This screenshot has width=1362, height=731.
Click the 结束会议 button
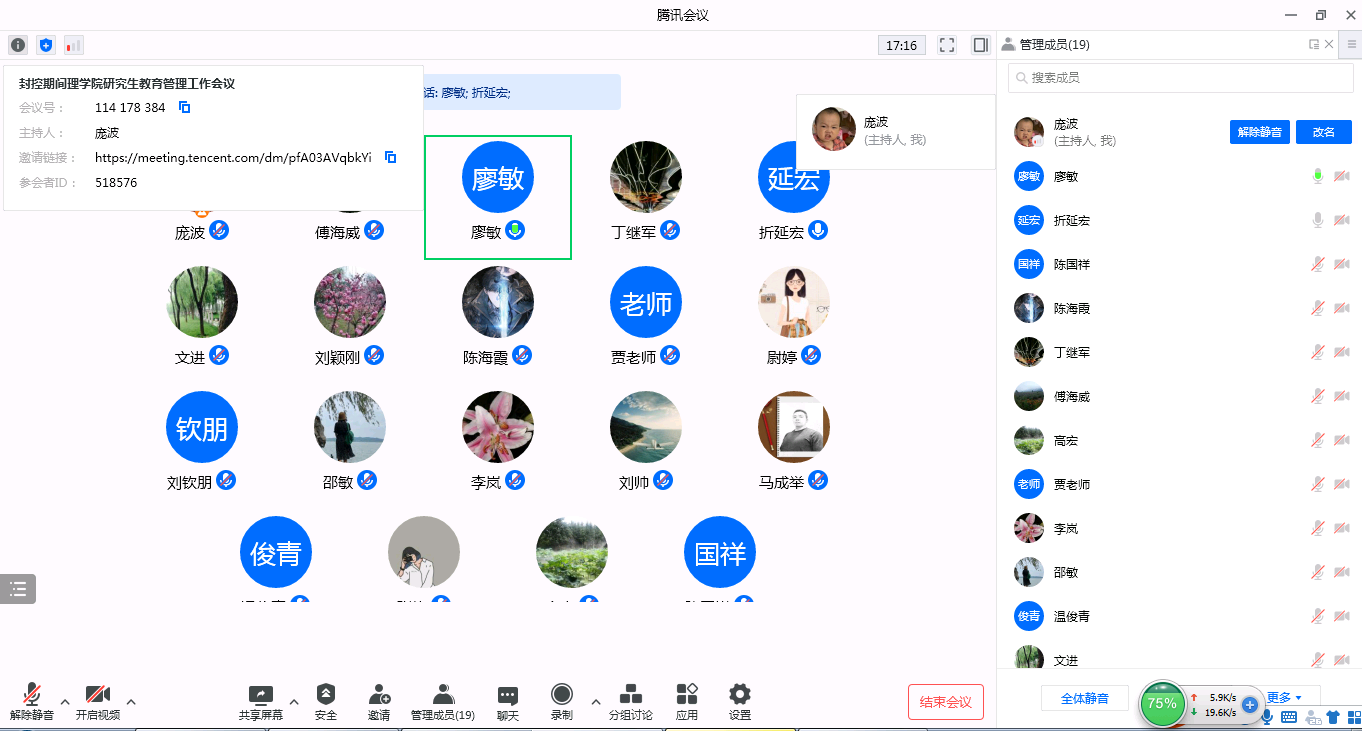coord(945,702)
